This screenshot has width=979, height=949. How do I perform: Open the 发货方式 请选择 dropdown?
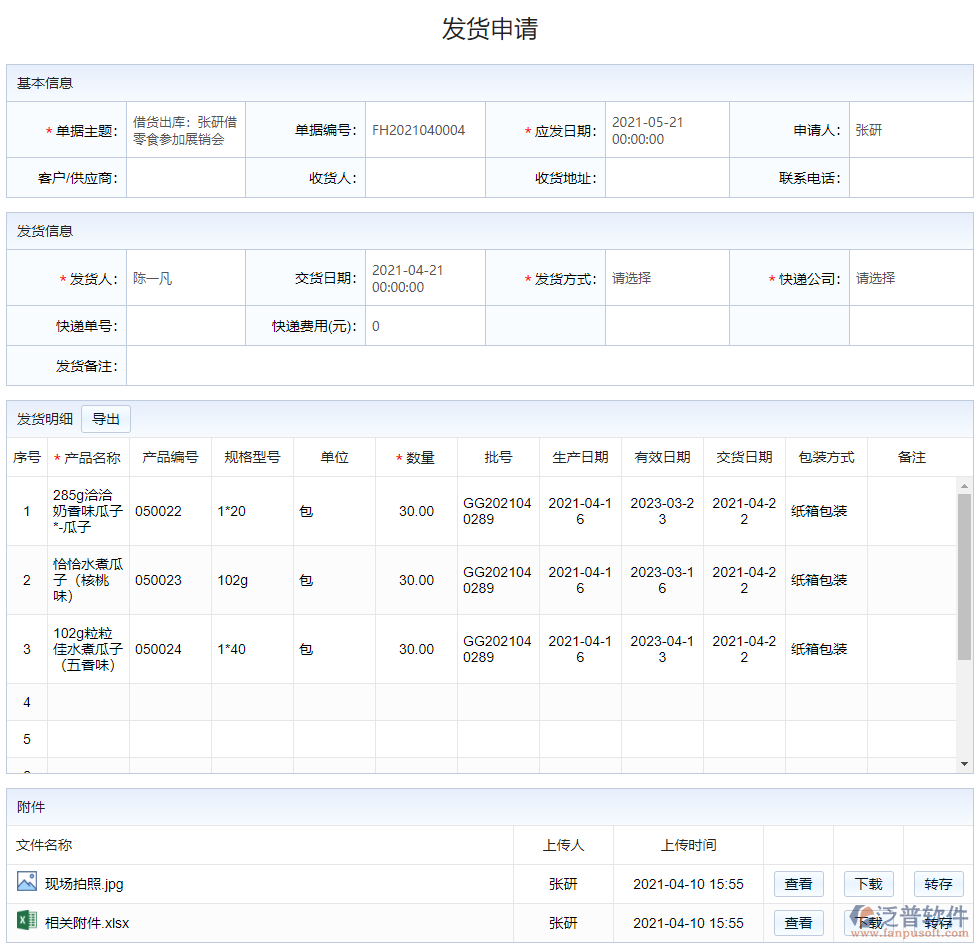pos(667,278)
